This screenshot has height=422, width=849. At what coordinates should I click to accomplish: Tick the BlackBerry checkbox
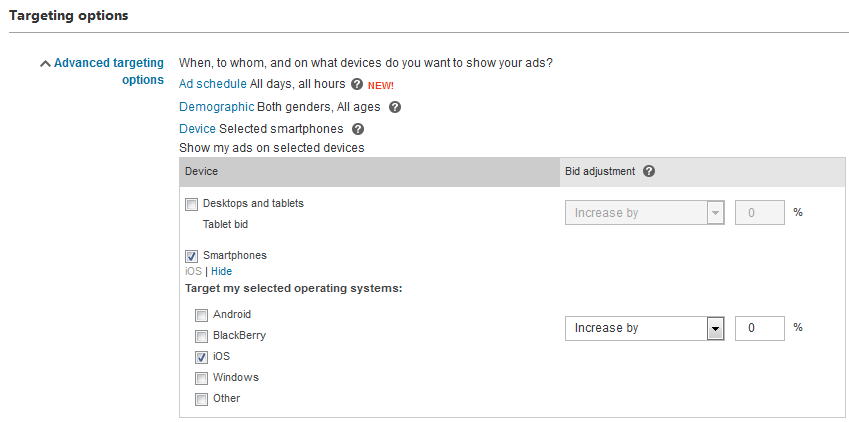[201, 336]
